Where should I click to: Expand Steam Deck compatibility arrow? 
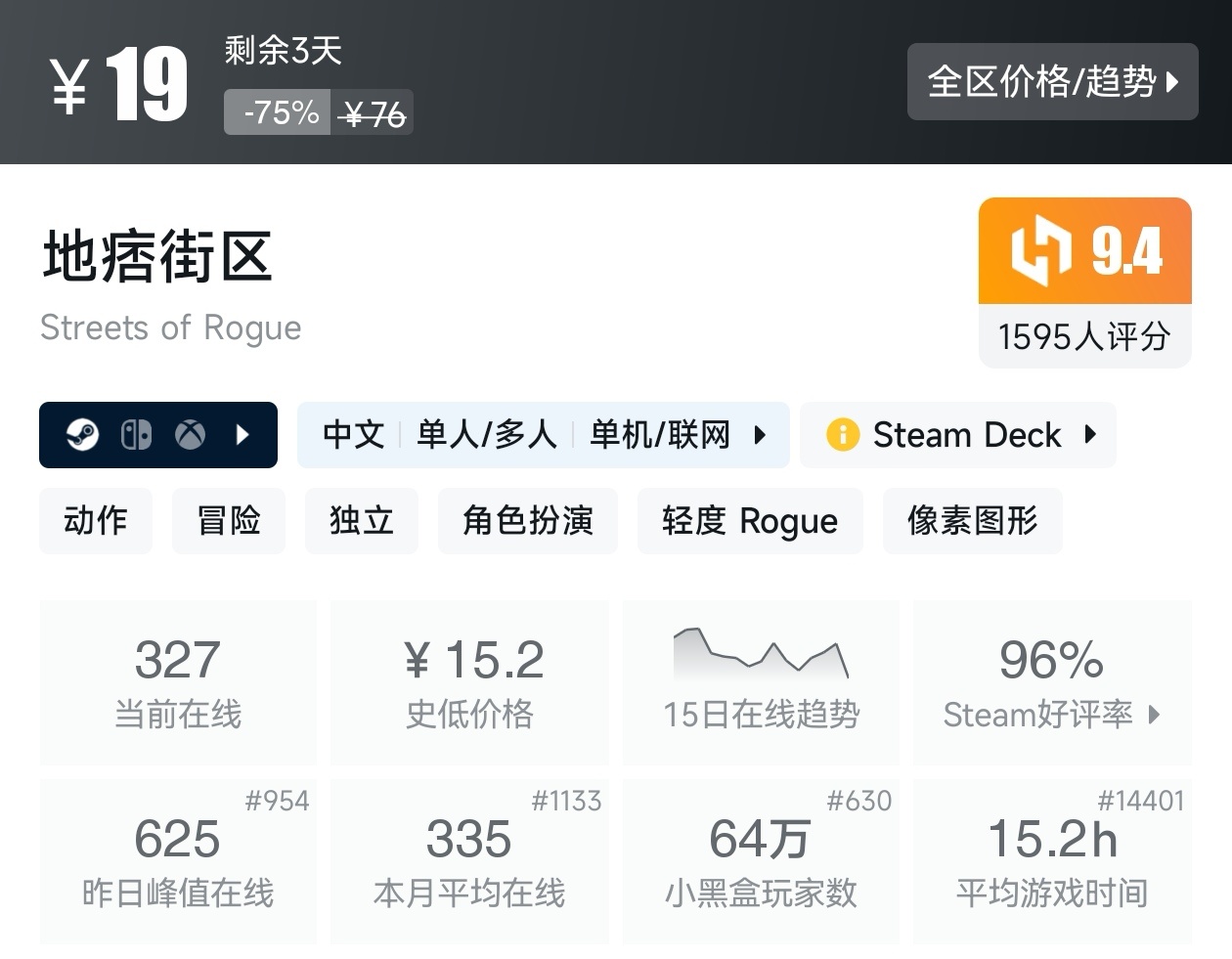(1091, 434)
